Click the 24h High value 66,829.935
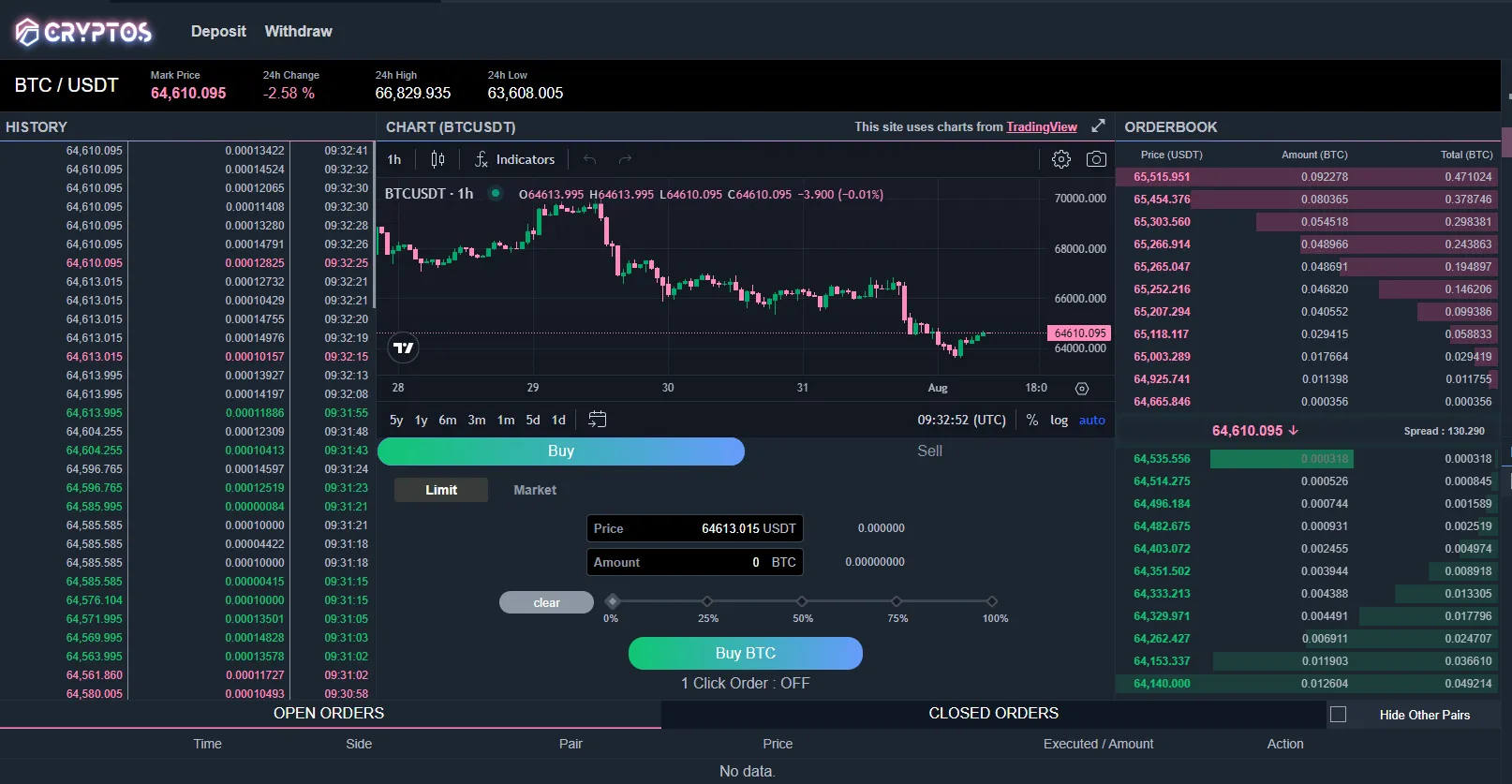The width and height of the screenshot is (1512, 784). [413, 94]
